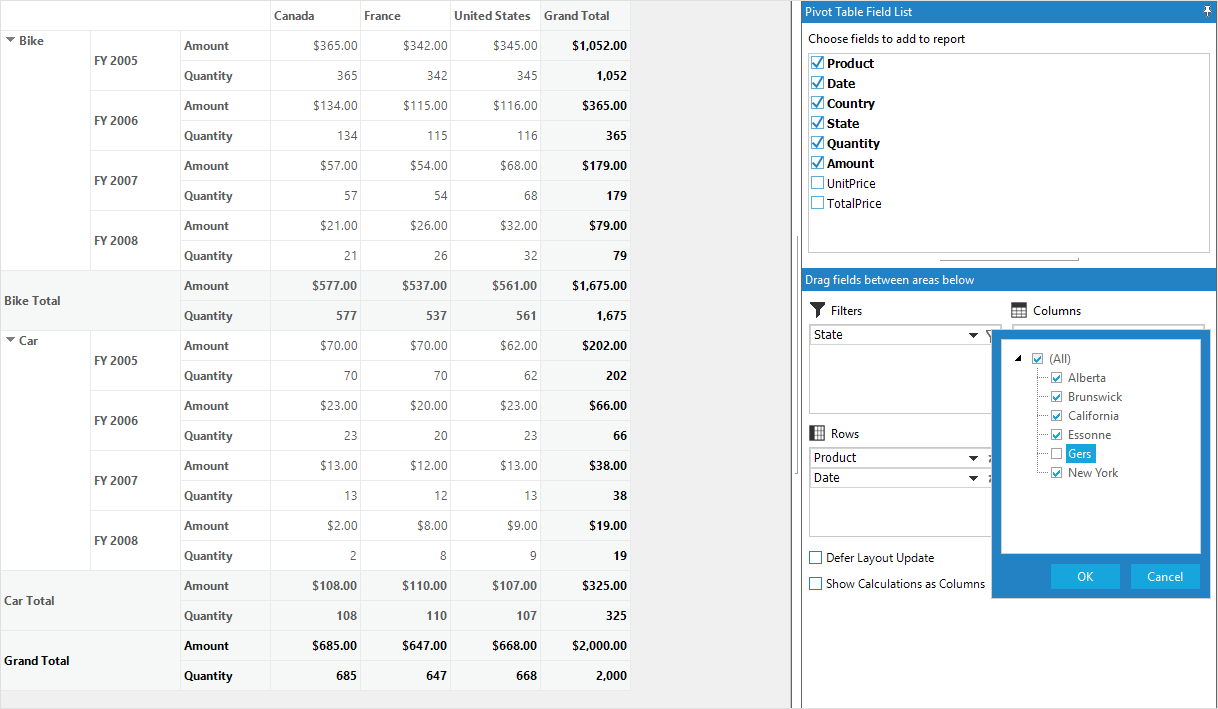The height and width of the screenshot is (709, 1218).
Task: Click Cancel in the filter popup
Action: tap(1165, 576)
